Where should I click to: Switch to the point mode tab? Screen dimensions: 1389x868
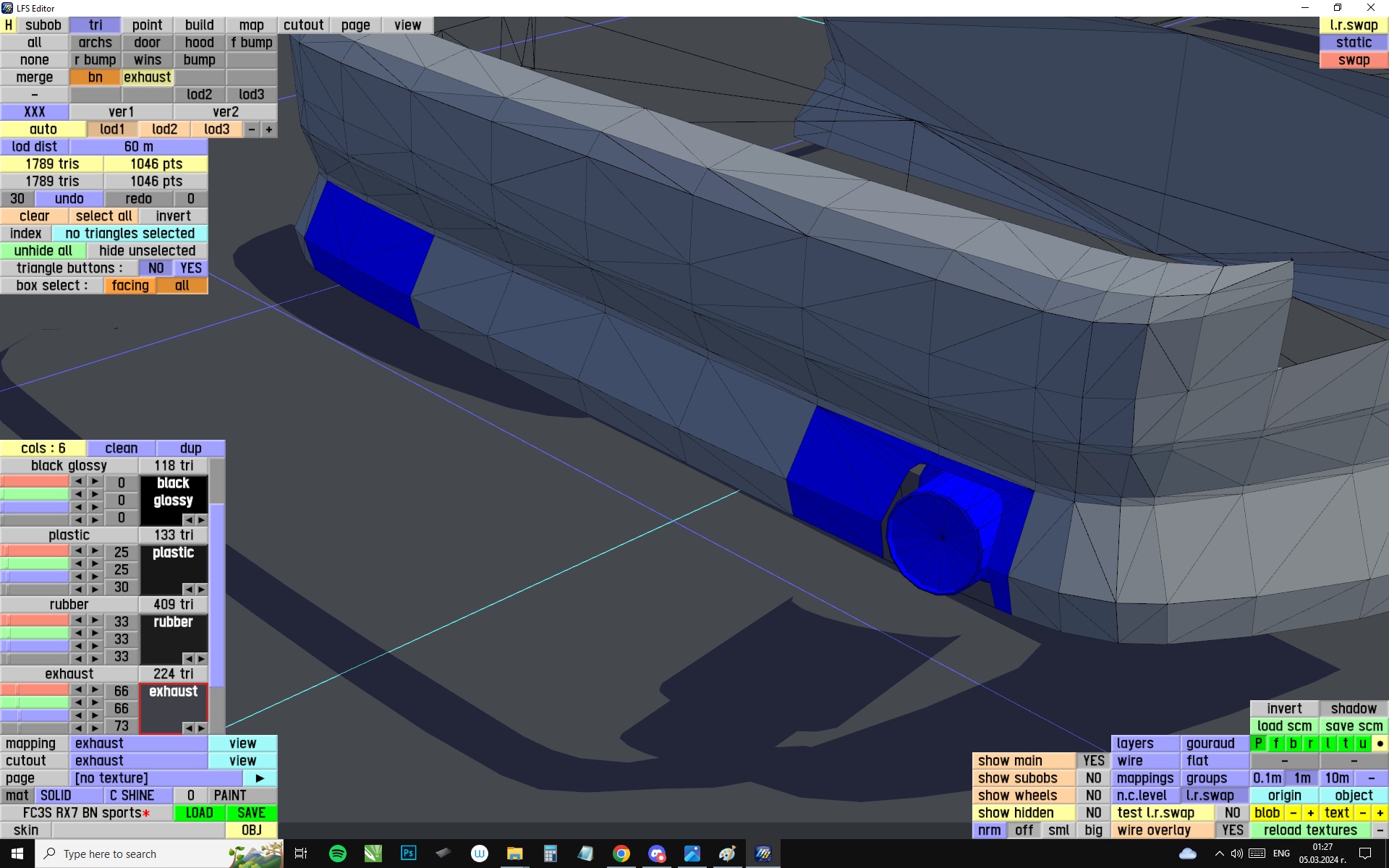tap(147, 25)
